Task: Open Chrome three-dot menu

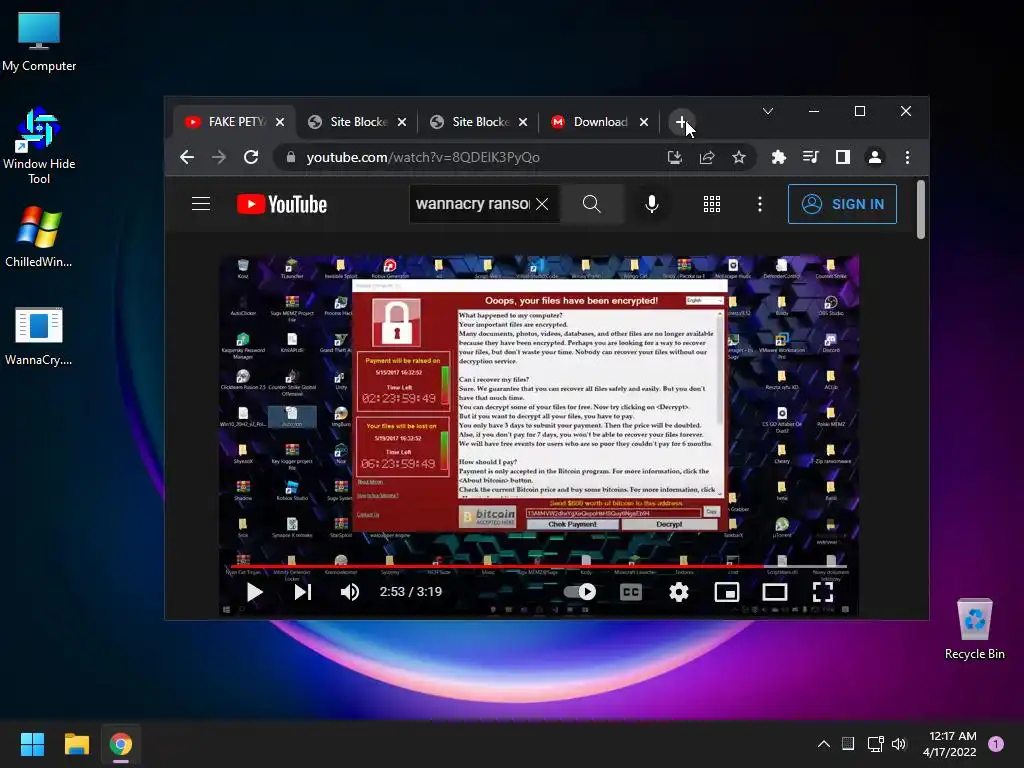Action: click(x=907, y=157)
